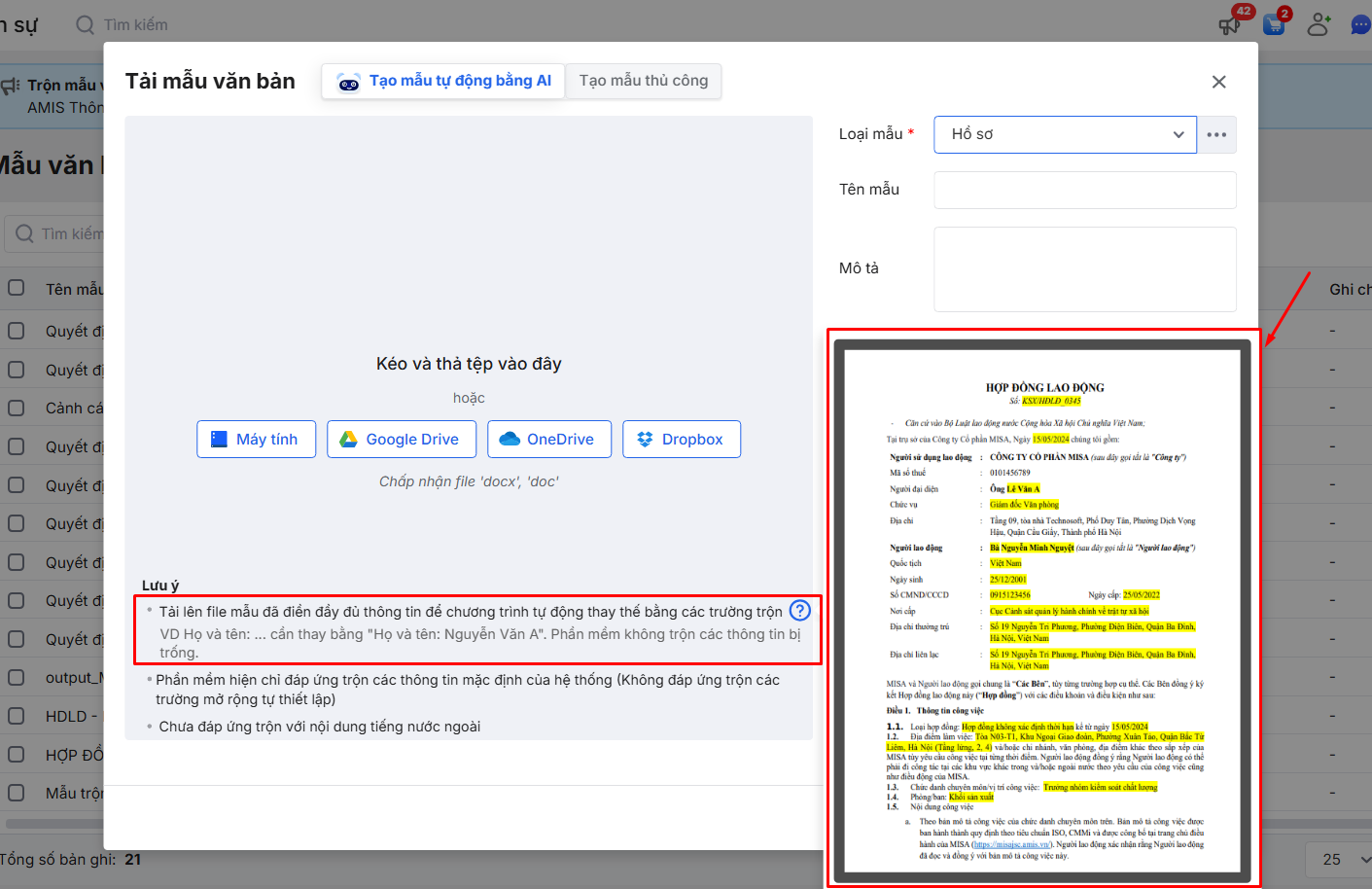Toggle the select-all checkbox in the table header

point(17,288)
